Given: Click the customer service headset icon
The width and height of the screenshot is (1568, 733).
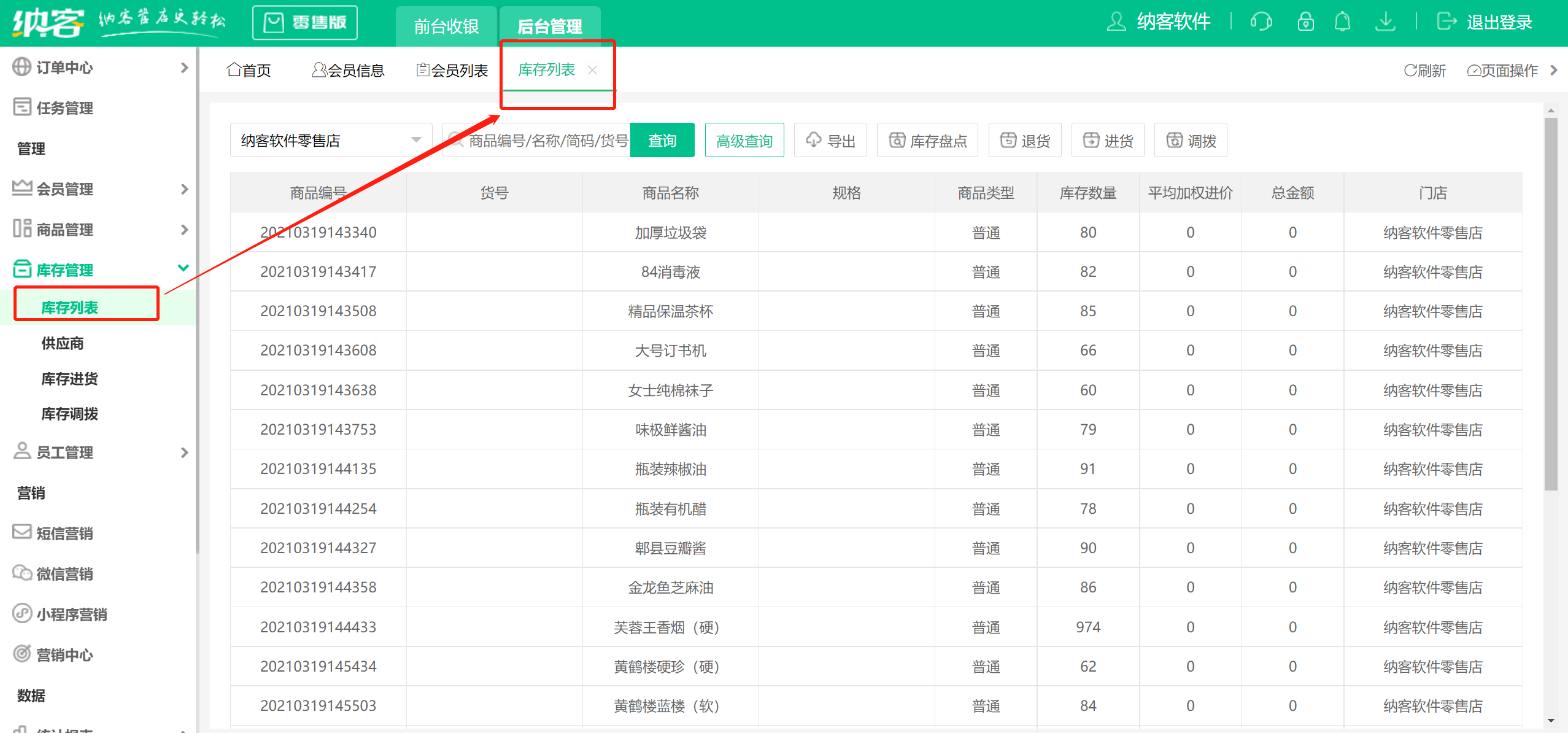Looking at the screenshot, I should point(1261,22).
